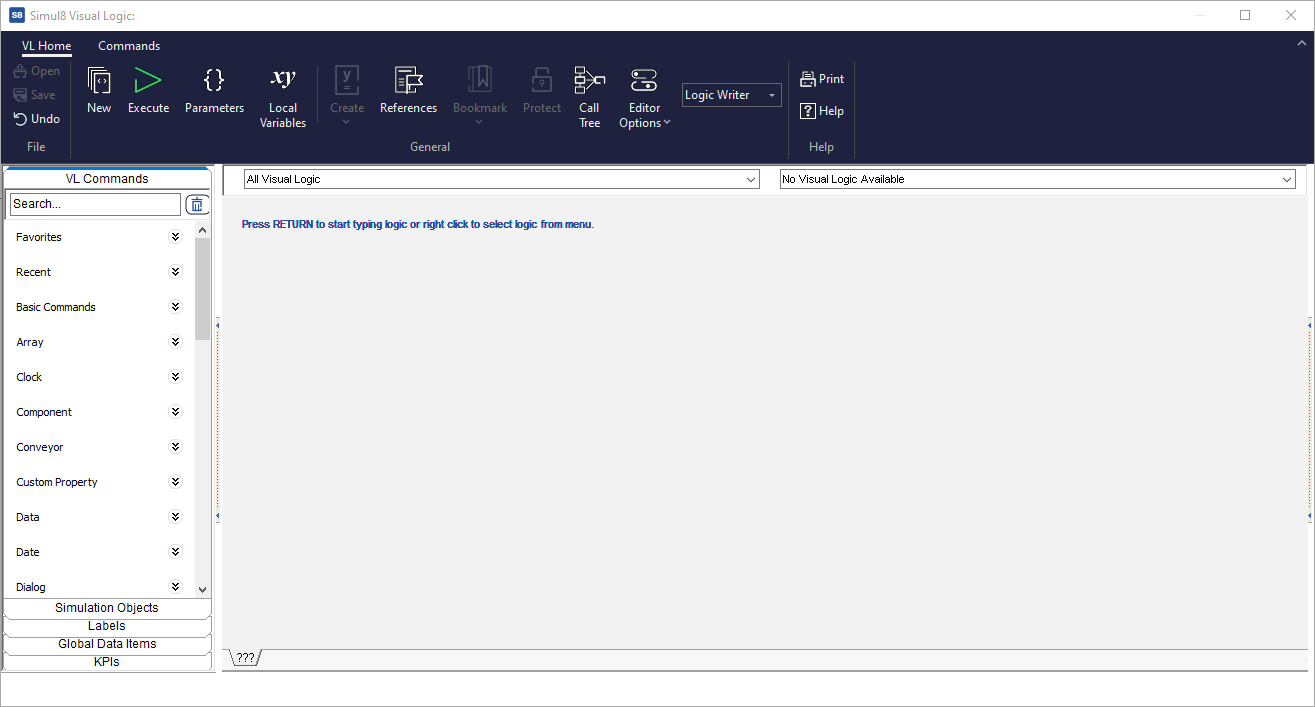Open Local Variables from the ribbon
Viewport: 1315px width, 707px height.
(x=283, y=82)
